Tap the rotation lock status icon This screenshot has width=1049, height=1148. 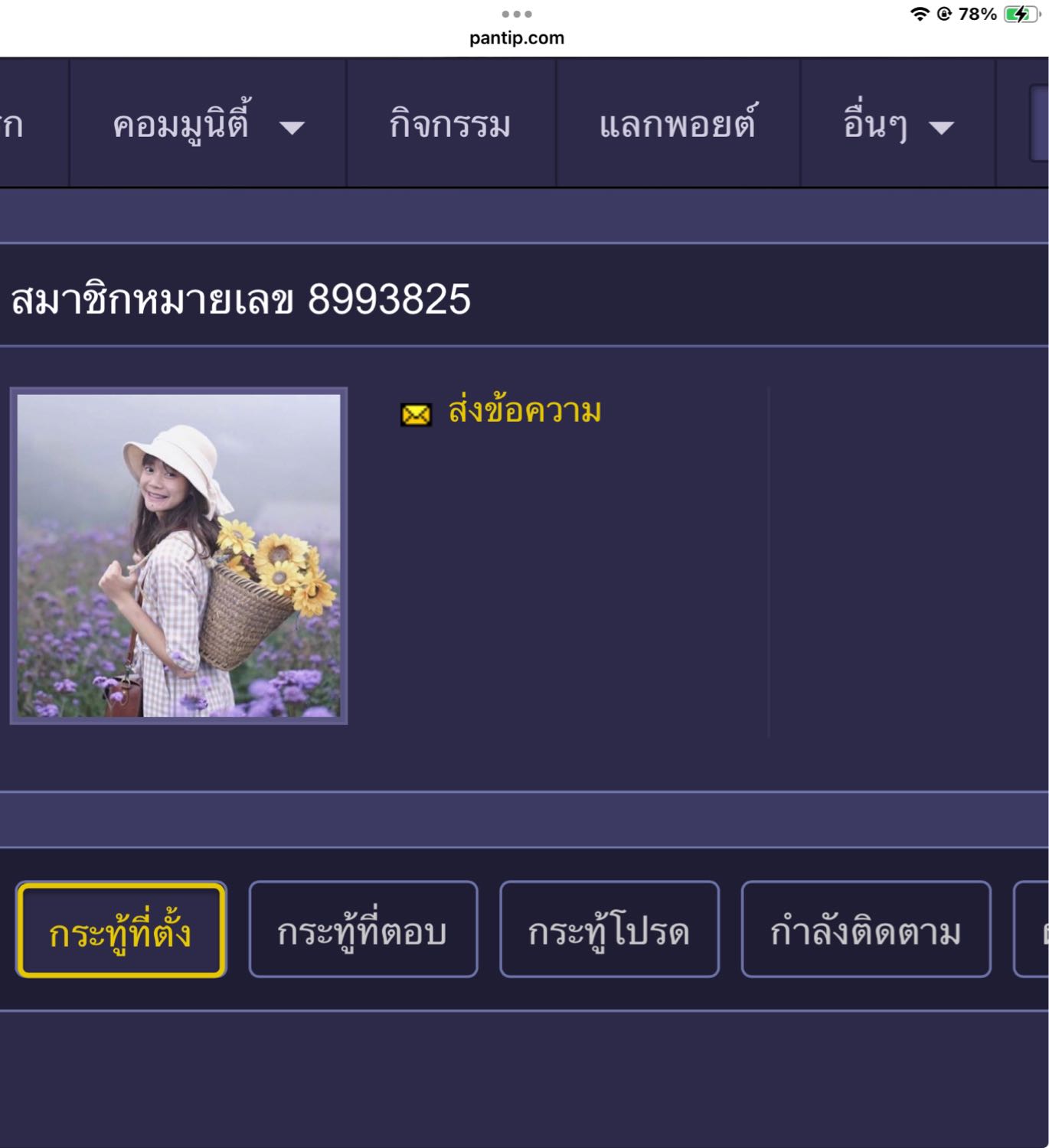tap(944, 14)
